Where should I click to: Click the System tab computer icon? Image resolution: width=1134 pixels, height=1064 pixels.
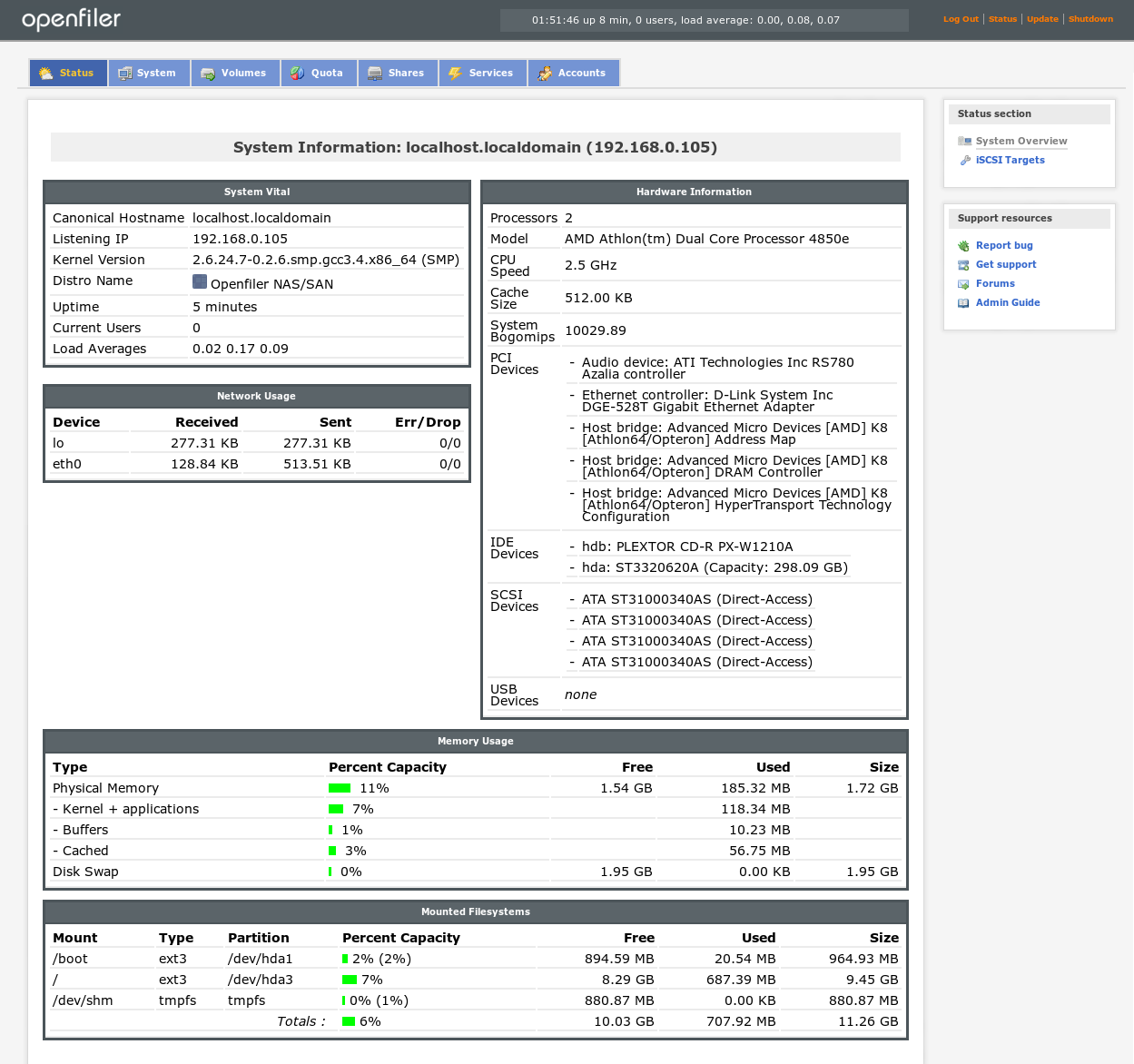(x=125, y=74)
